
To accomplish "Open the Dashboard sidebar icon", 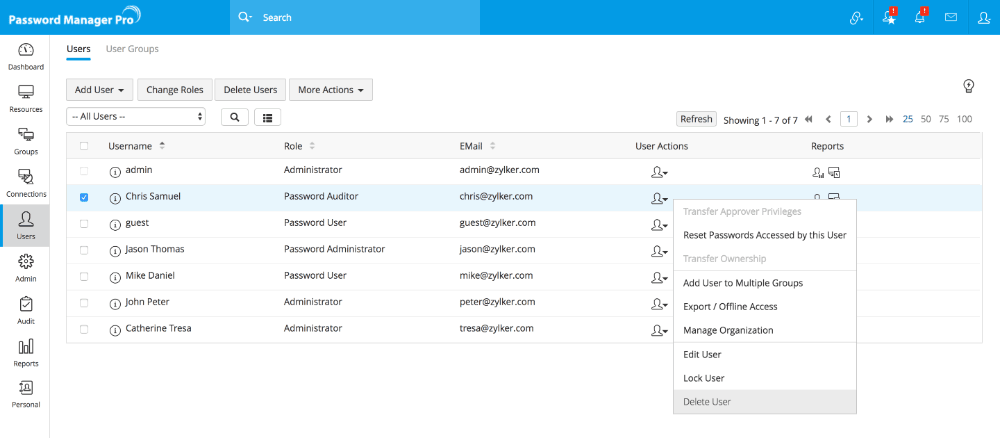I will 26,53.
